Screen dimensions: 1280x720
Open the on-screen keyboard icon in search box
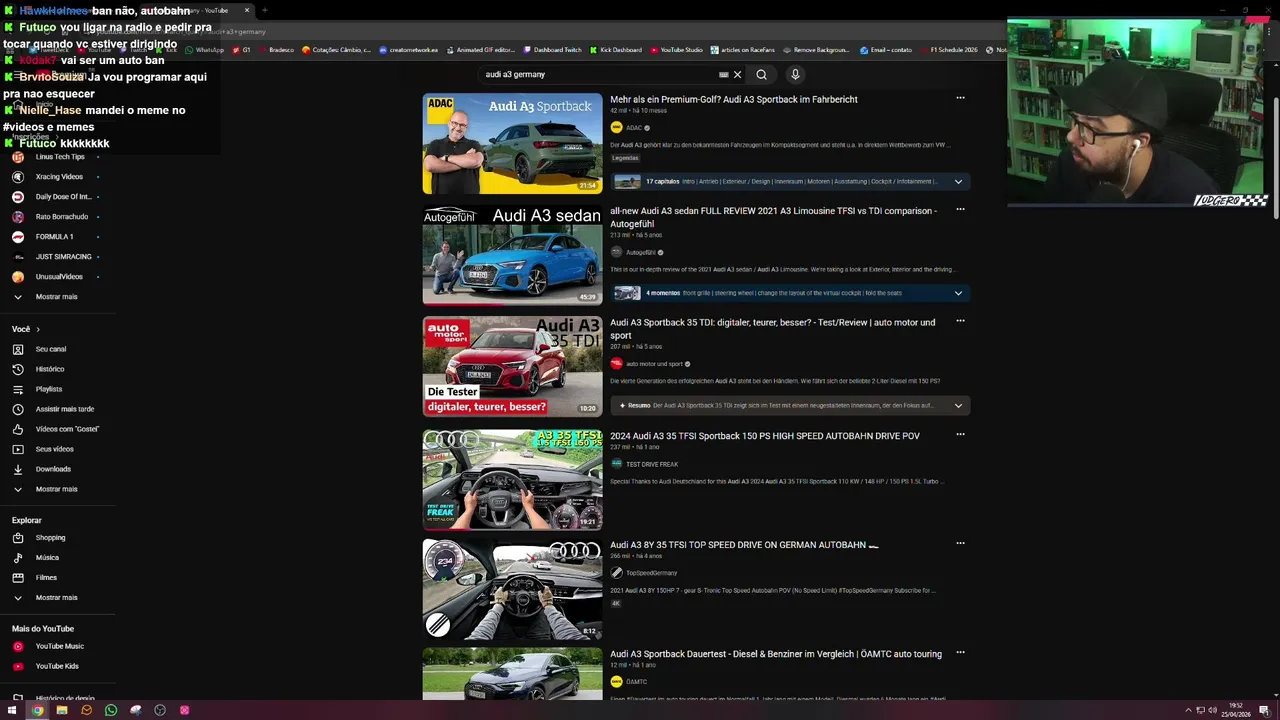(x=723, y=74)
